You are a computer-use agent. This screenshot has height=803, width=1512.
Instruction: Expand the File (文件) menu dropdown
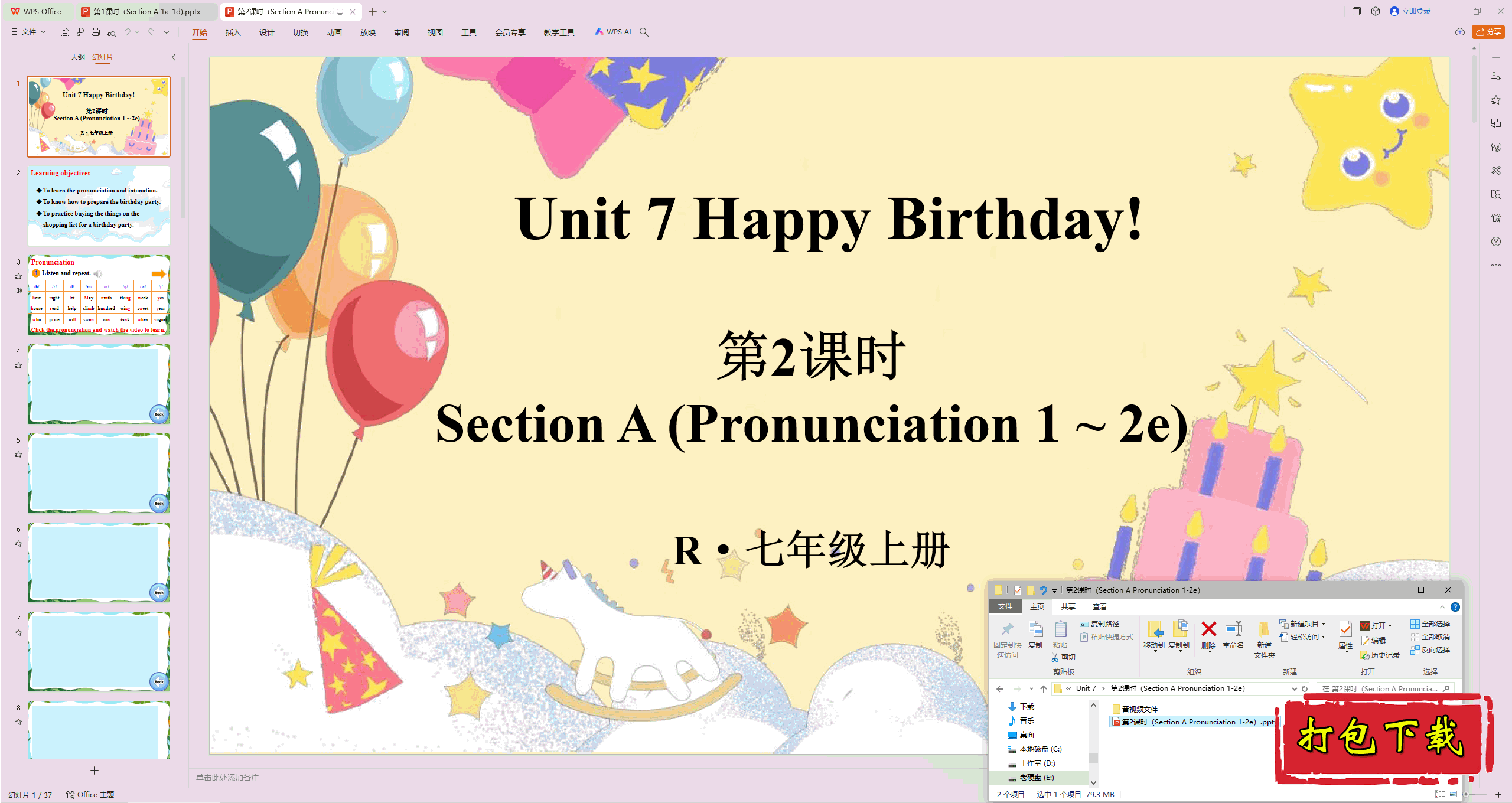pyautogui.click(x=28, y=32)
